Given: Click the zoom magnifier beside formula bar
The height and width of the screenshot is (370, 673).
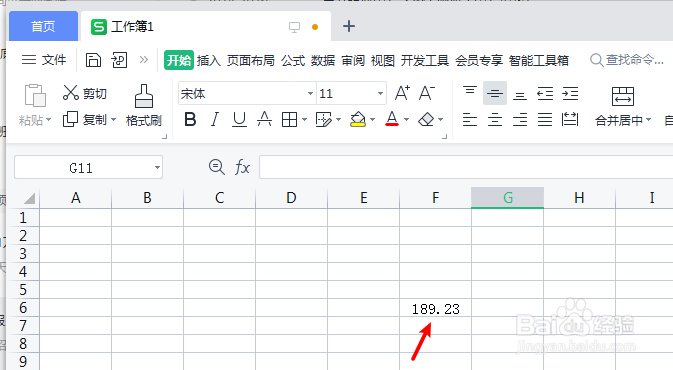Looking at the screenshot, I should pos(217,167).
